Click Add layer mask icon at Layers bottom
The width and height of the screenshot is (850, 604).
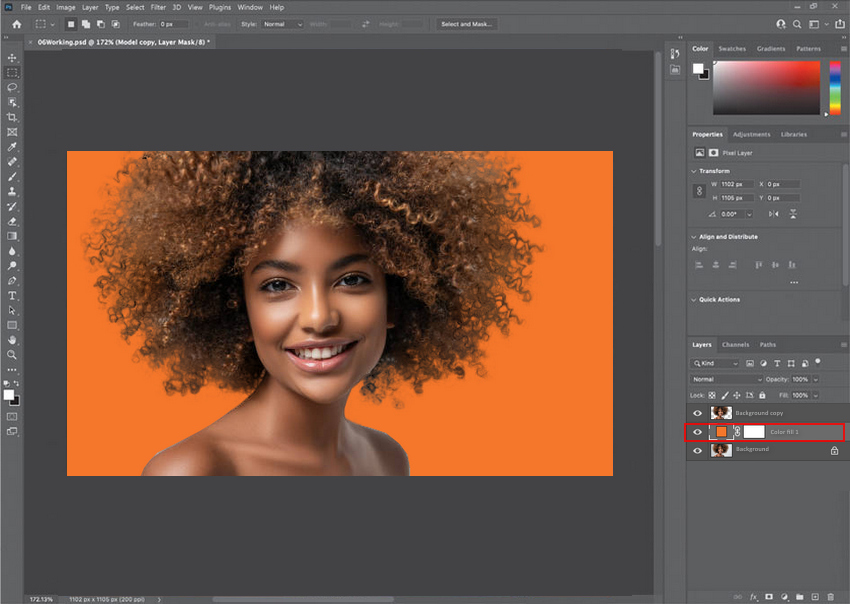769,596
